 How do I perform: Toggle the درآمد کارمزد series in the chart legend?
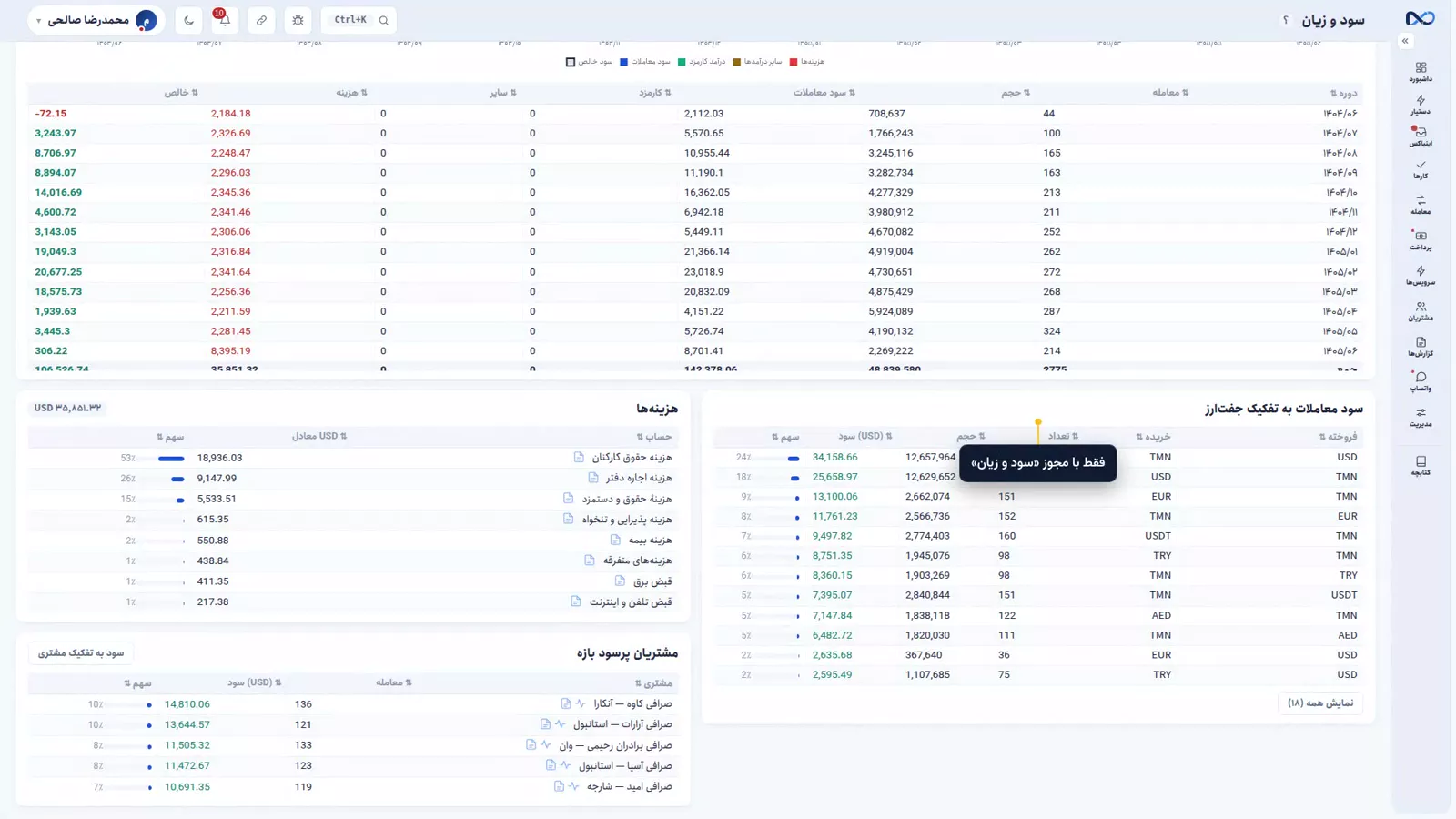tap(702, 62)
